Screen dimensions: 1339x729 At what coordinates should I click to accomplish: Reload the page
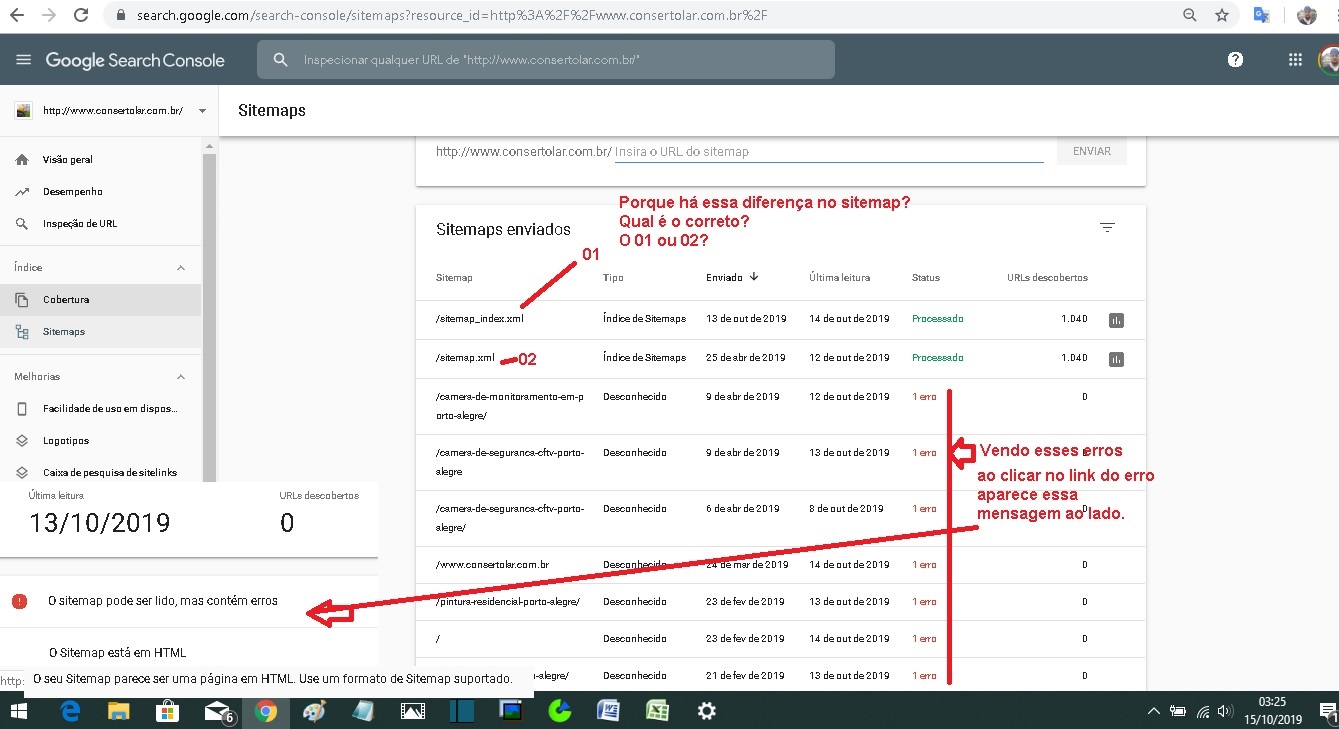[x=81, y=15]
